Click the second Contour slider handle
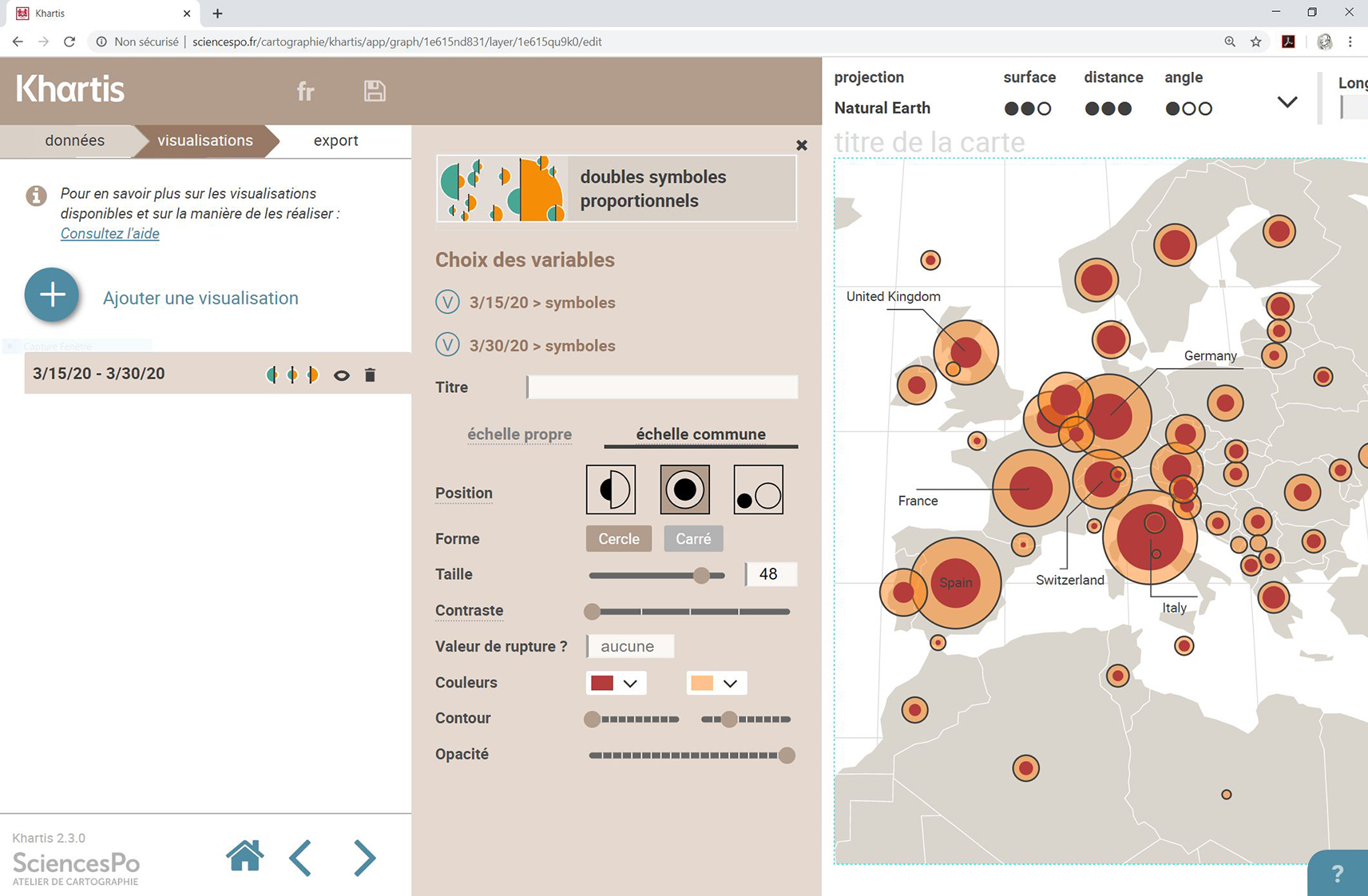Image resolution: width=1368 pixels, height=896 pixels. [729, 720]
